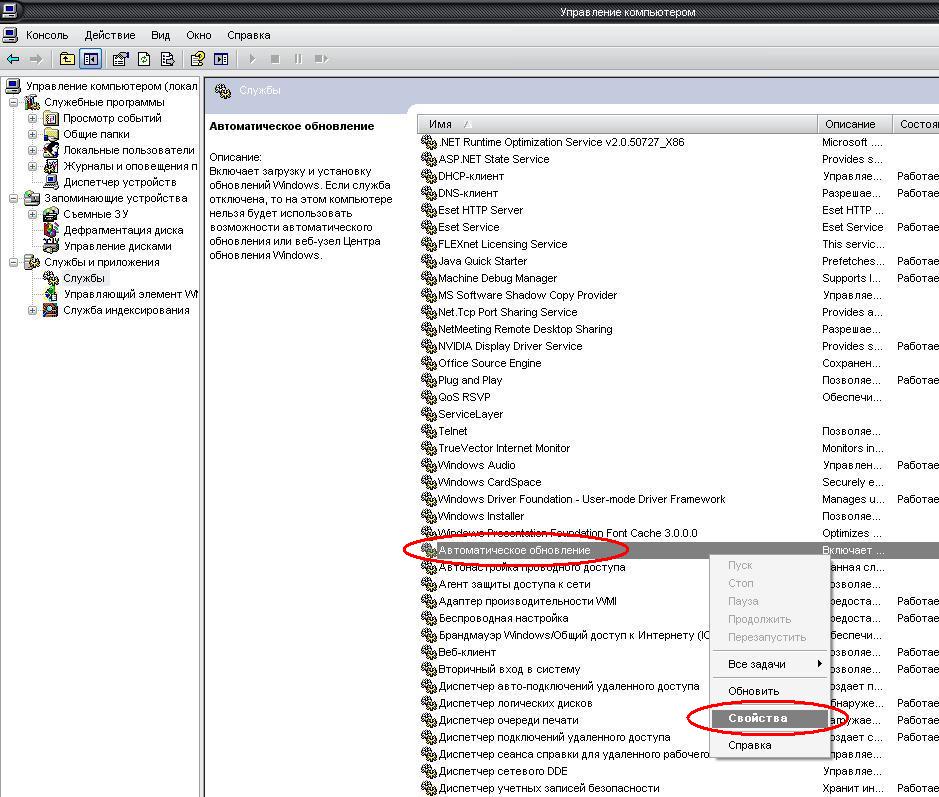The image size is (939, 797).
Task: Click gear icon of Веб-клиент service
Action: click(428, 652)
